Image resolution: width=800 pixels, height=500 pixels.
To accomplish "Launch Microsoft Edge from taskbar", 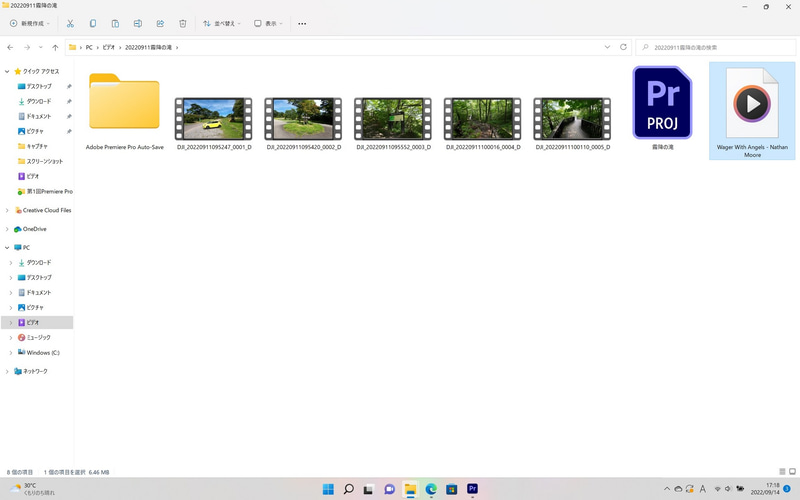I will click(x=431, y=489).
